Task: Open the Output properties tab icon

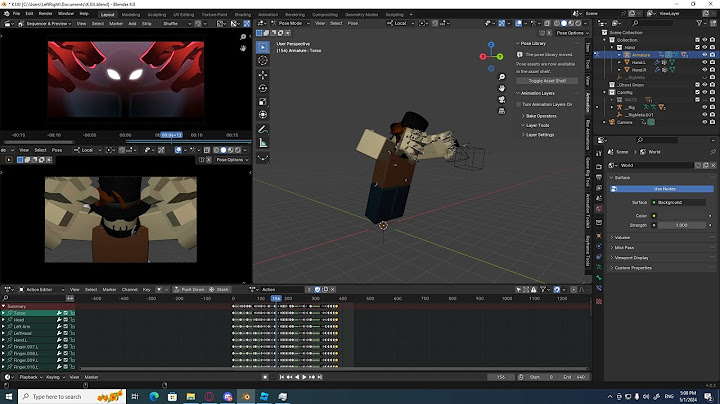Action: 599,177
